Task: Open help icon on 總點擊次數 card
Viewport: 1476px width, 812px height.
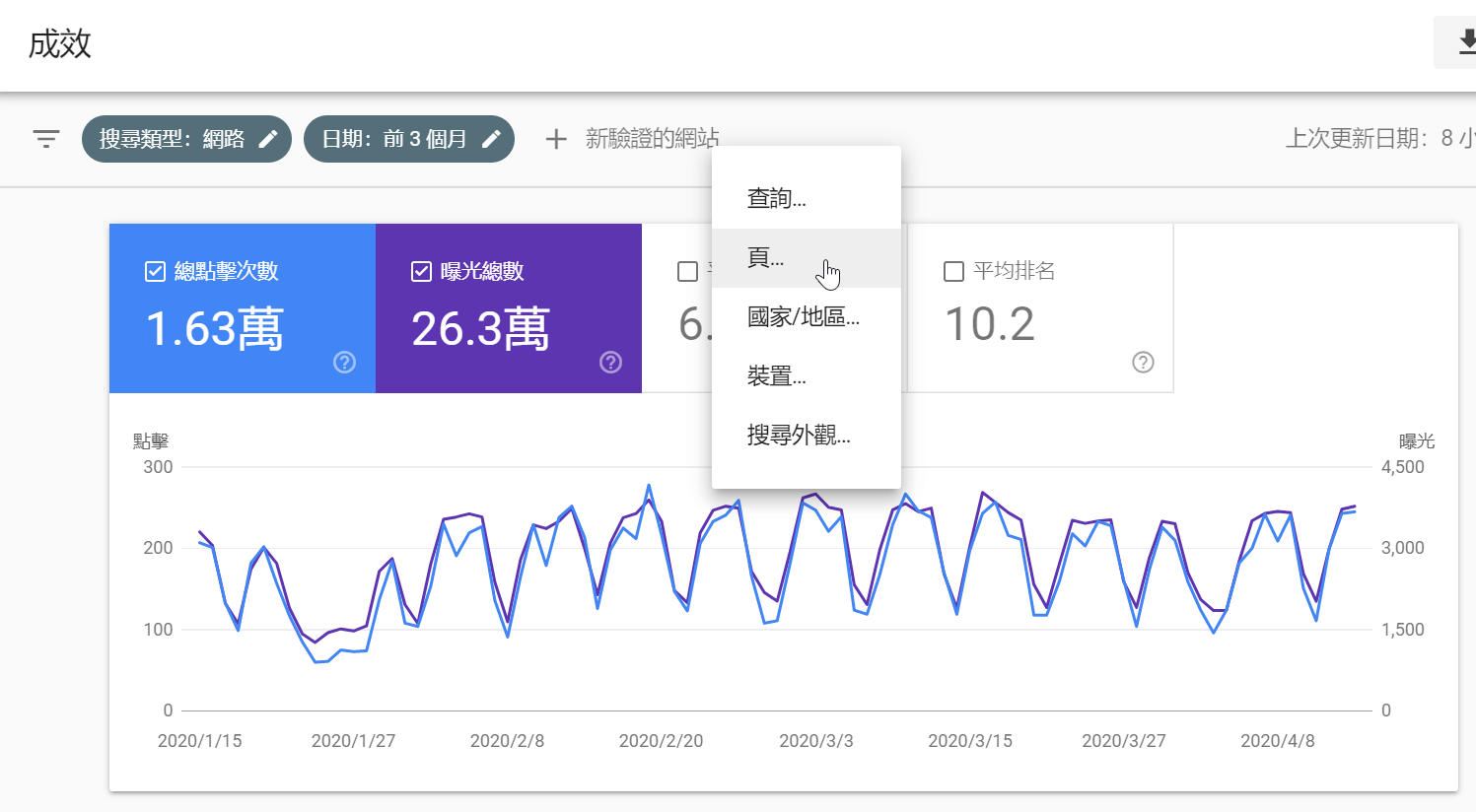Action: (x=344, y=363)
